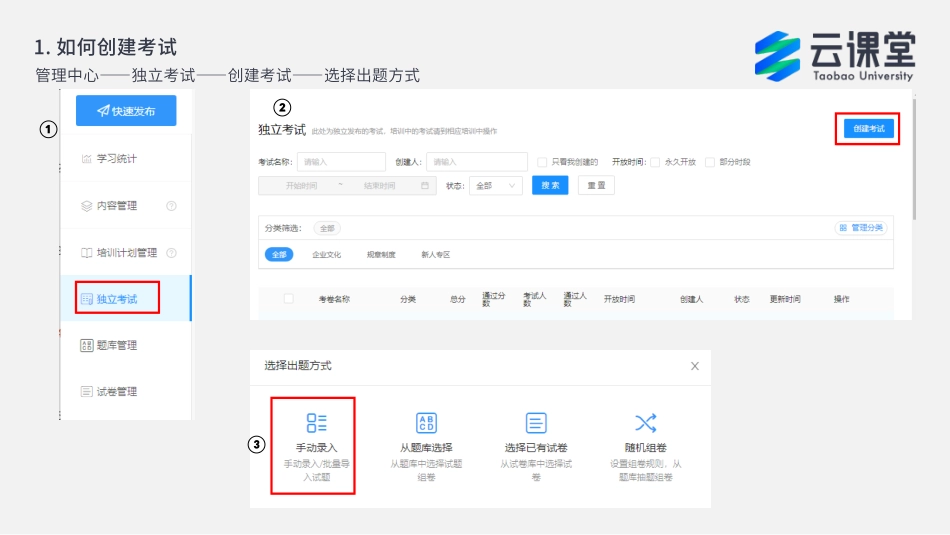Toggle select-all checkbox in table header
Viewport: 950px width, 535px height.
point(288,299)
